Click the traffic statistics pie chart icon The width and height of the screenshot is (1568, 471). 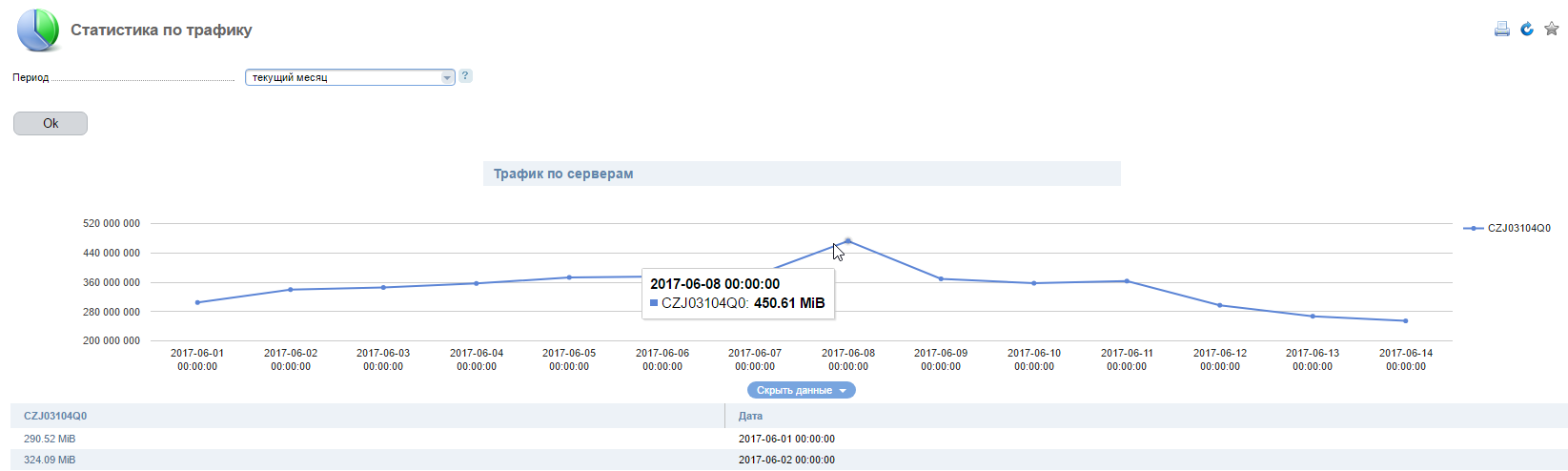[x=38, y=30]
